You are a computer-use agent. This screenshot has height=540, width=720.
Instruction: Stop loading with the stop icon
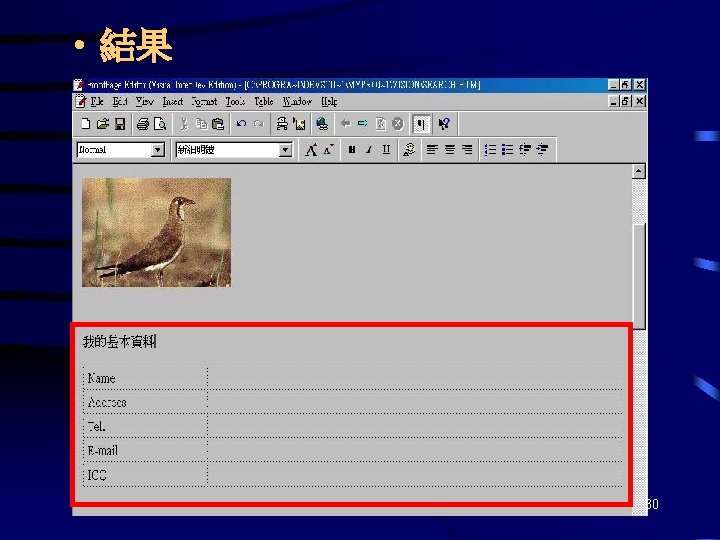pyautogui.click(x=398, y=124)
